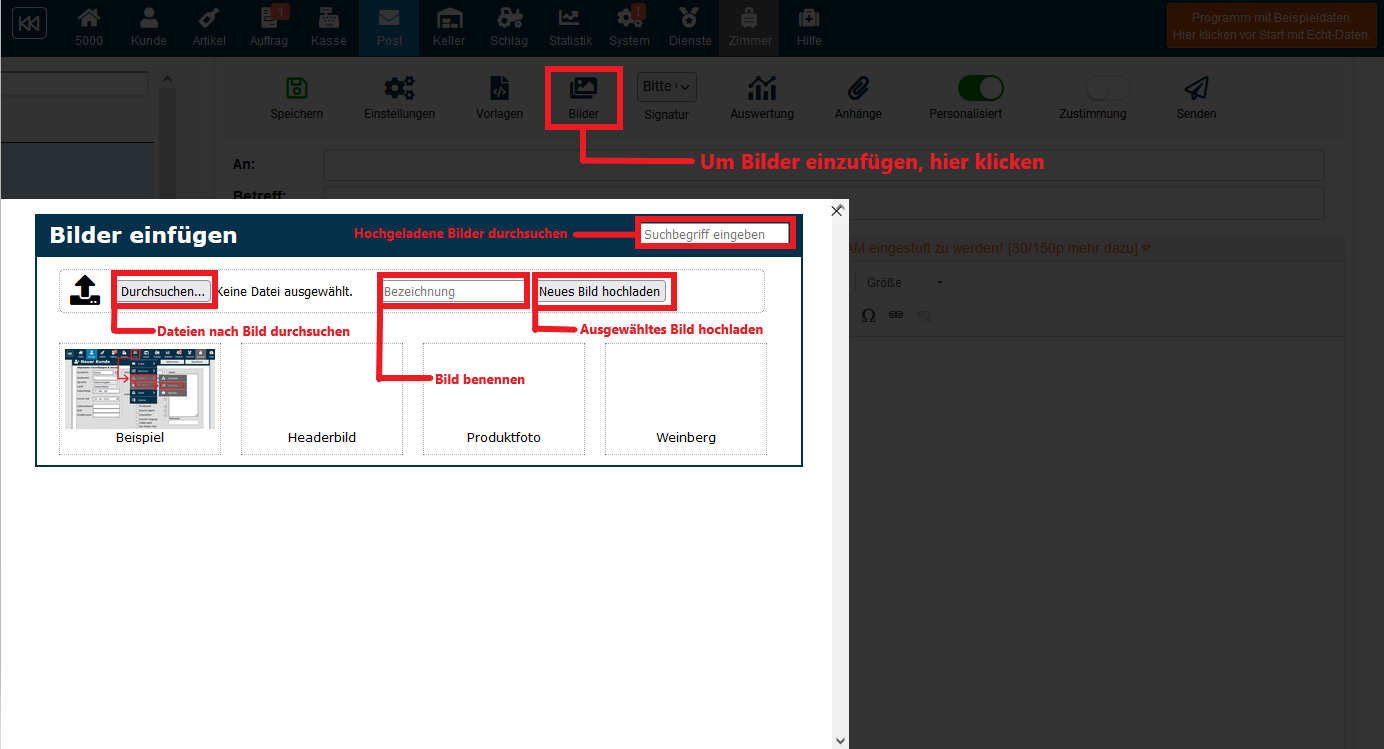Click the Senden paper plane icon
Viewport: 1384px width, 749px height.
[x=1196, y=89]
